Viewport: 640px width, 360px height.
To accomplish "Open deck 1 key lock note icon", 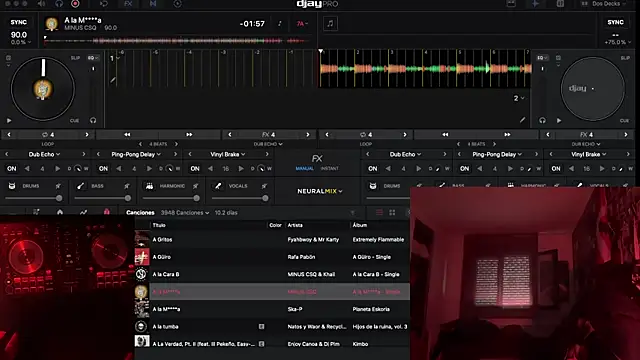I will [x=280, y=24].
